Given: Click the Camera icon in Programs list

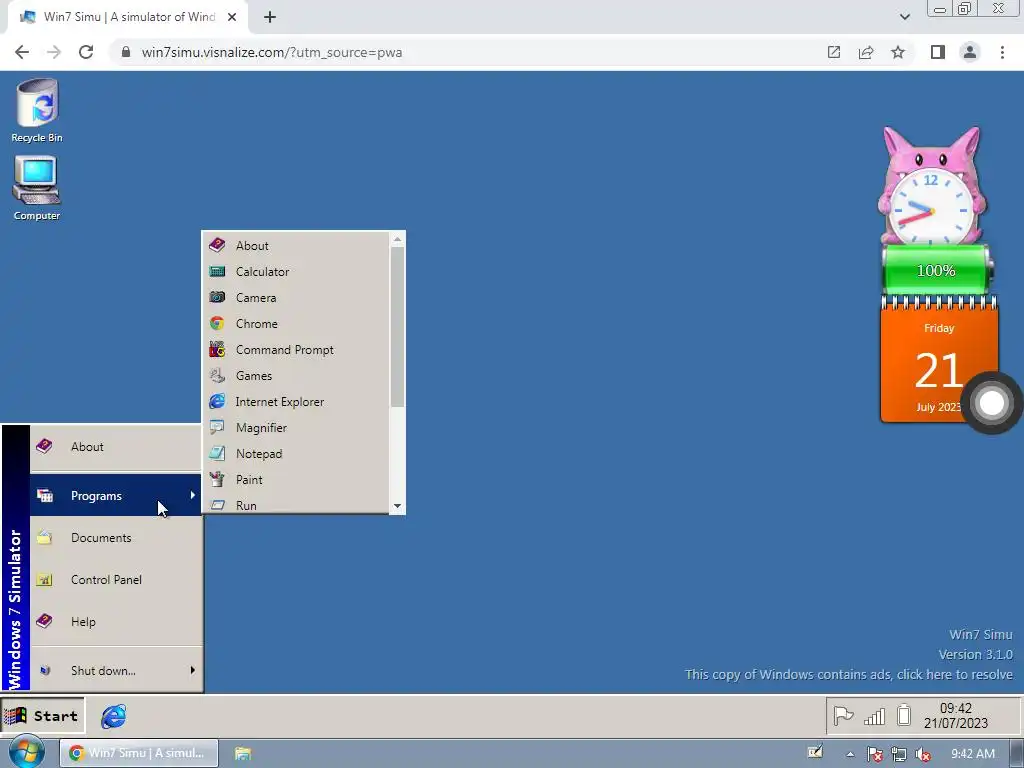Looking at the screenshot, I should point(217,297).
